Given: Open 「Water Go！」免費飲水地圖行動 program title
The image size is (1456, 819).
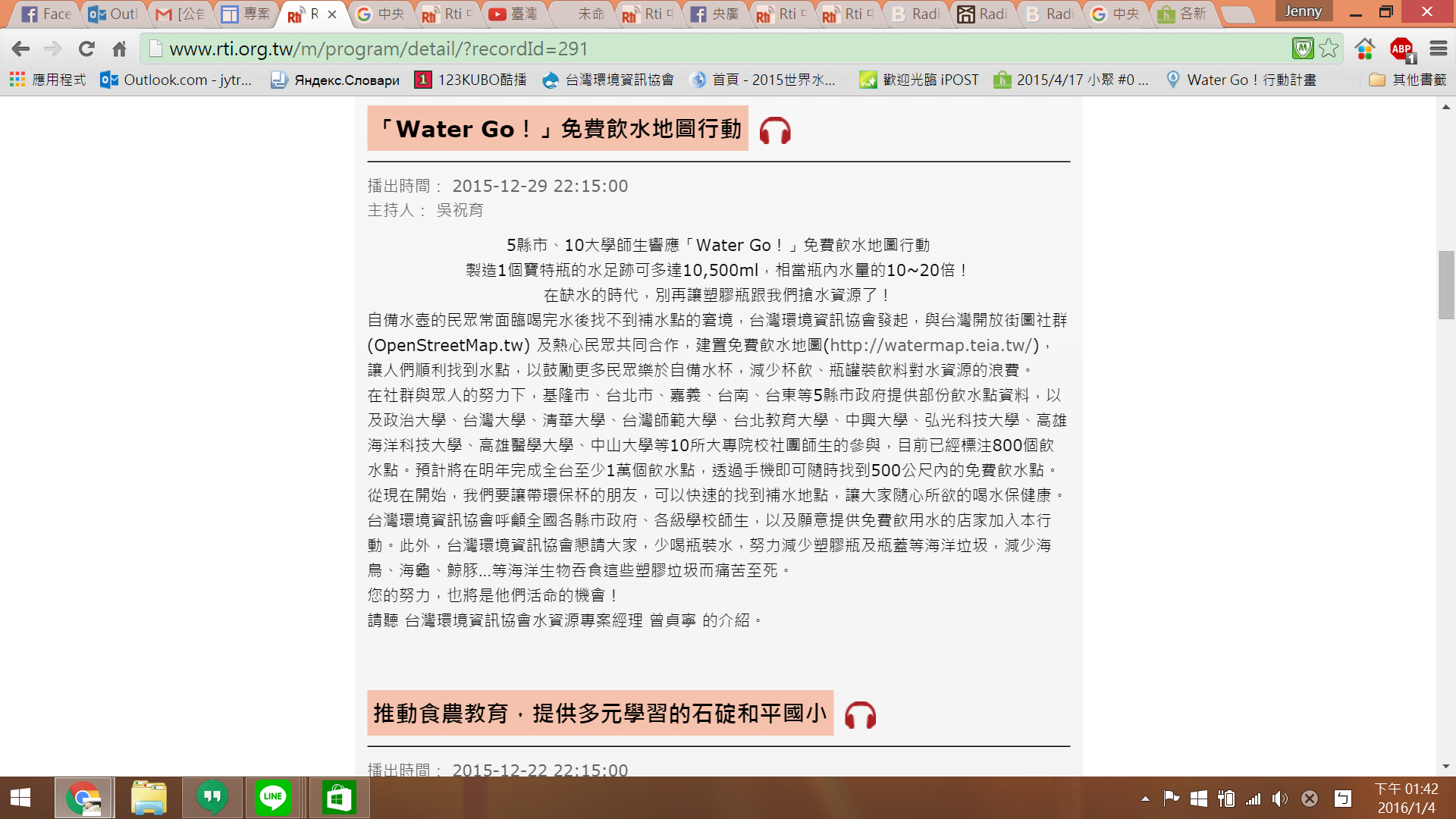Looking at the screenshot, I should tap(557, 129).
